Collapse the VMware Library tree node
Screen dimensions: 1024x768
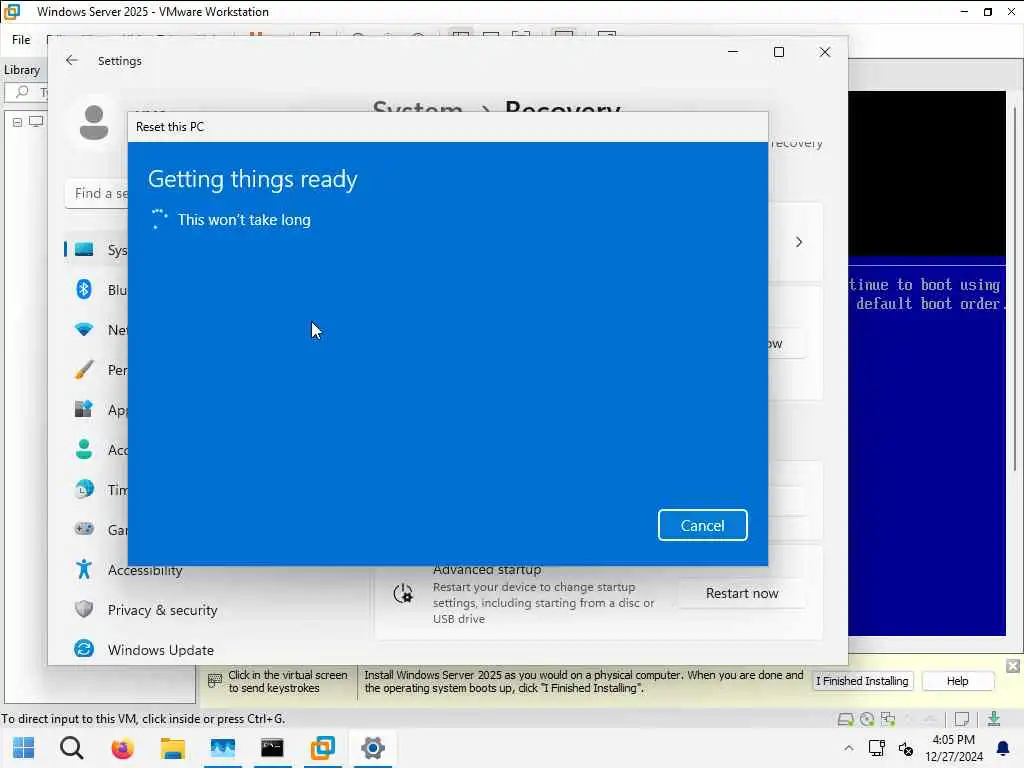(x=18, y=122)
